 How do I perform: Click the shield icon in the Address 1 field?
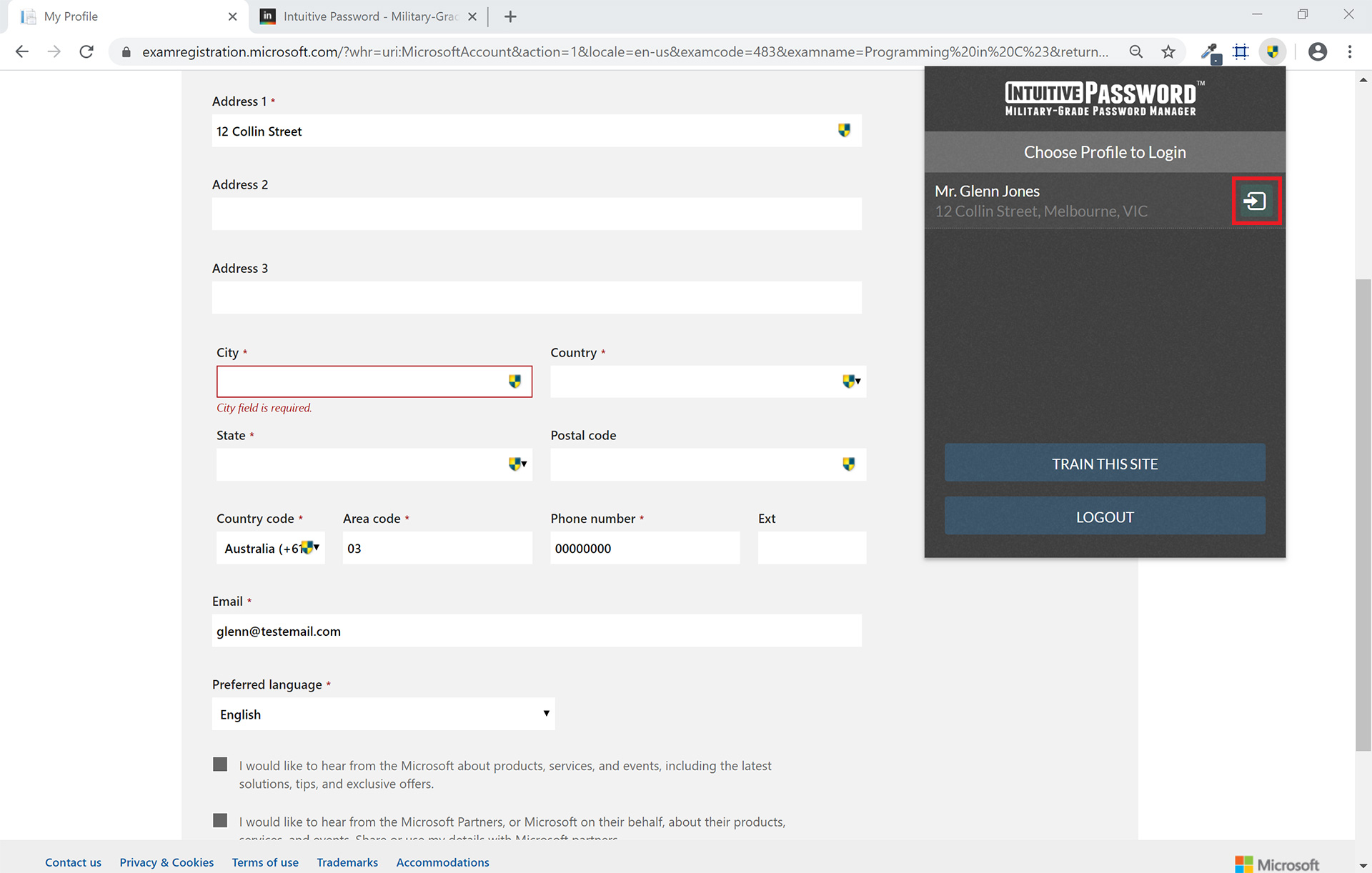pyautogui.click(x=844, y=131)
